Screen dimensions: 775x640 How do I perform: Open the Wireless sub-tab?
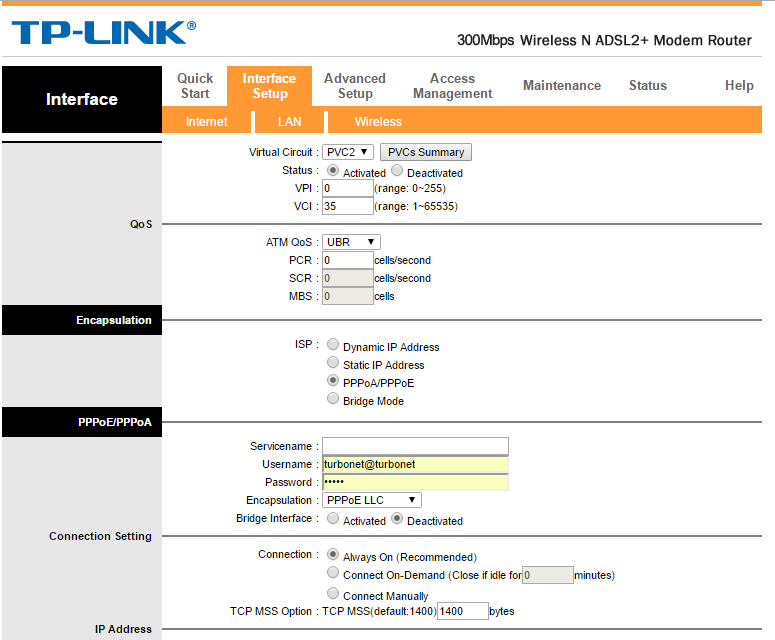[x=378, y=122]
